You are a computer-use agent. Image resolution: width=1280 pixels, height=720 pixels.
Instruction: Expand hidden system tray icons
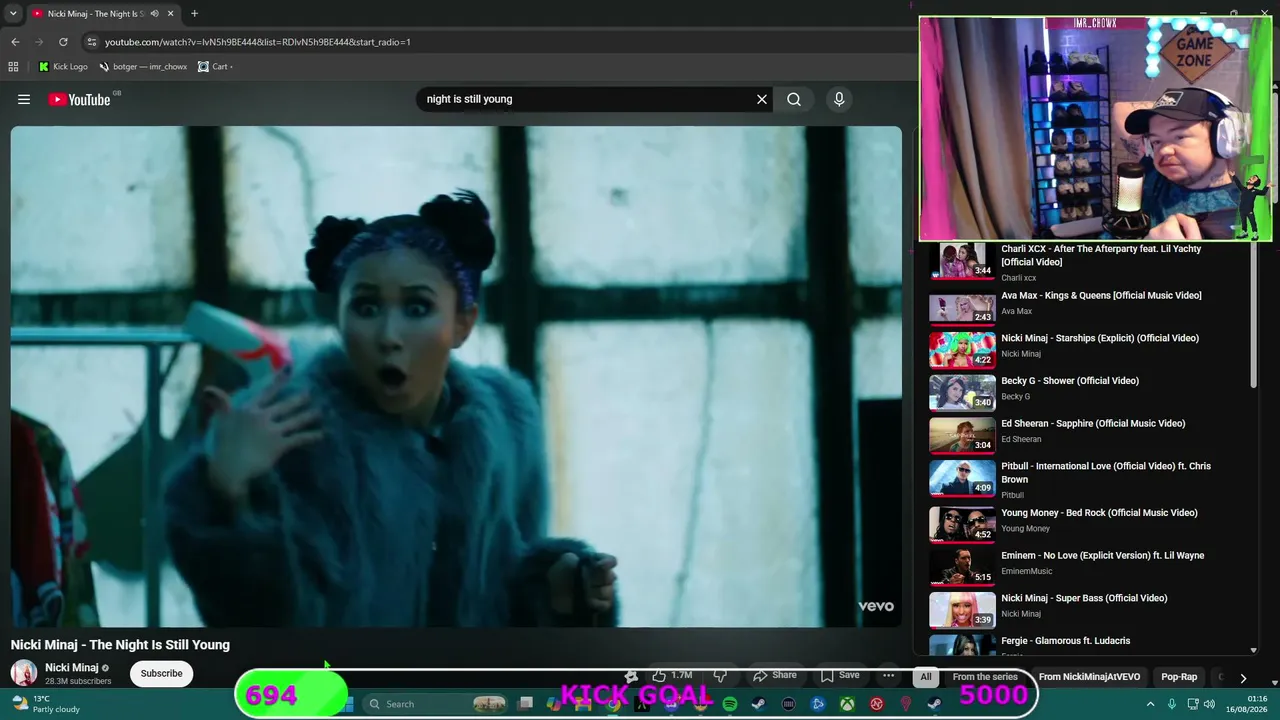coord(1150,704)
